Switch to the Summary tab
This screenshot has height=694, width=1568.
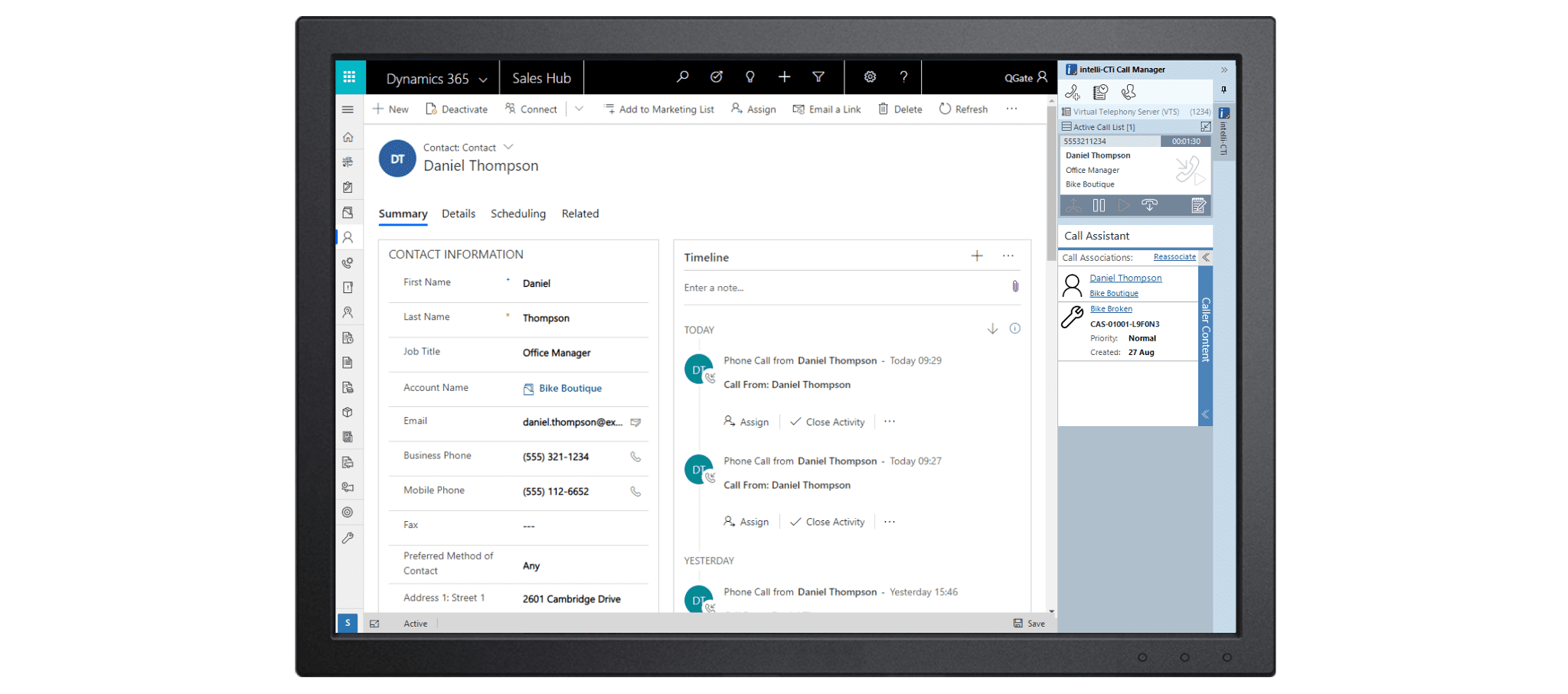click(x=403, y=213)
